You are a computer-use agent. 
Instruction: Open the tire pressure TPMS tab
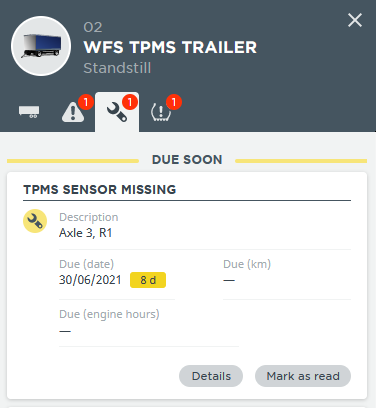pos(161,112)
